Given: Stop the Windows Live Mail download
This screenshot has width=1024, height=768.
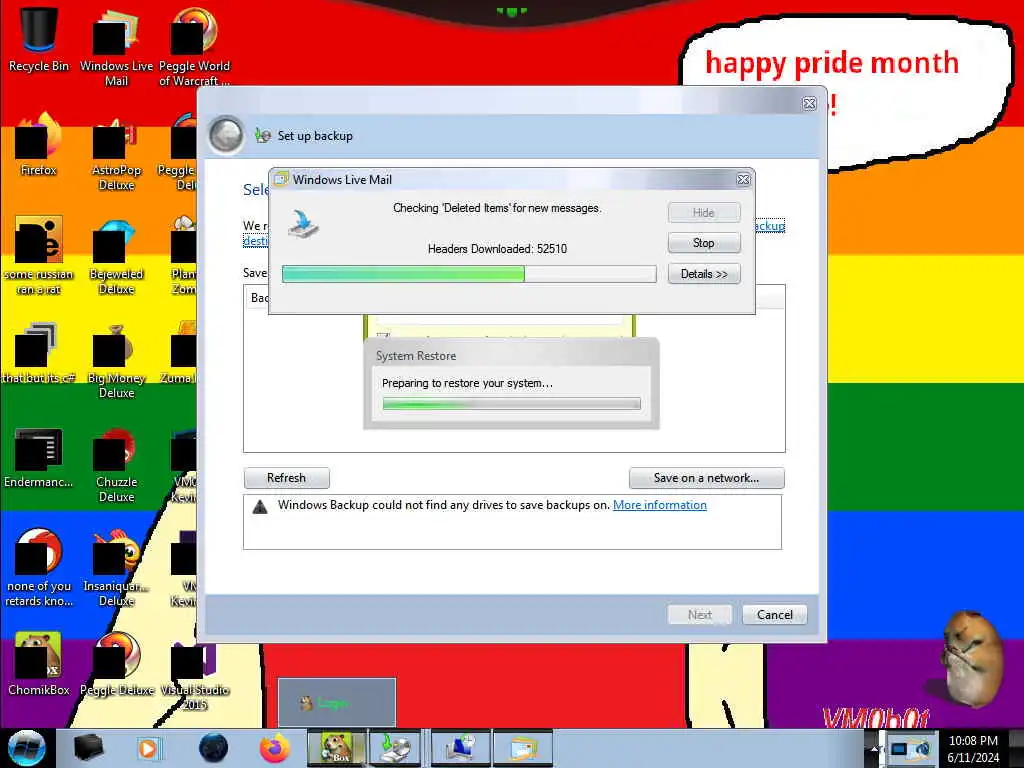Looking at the screenshot, I should [x=704, y=243].
